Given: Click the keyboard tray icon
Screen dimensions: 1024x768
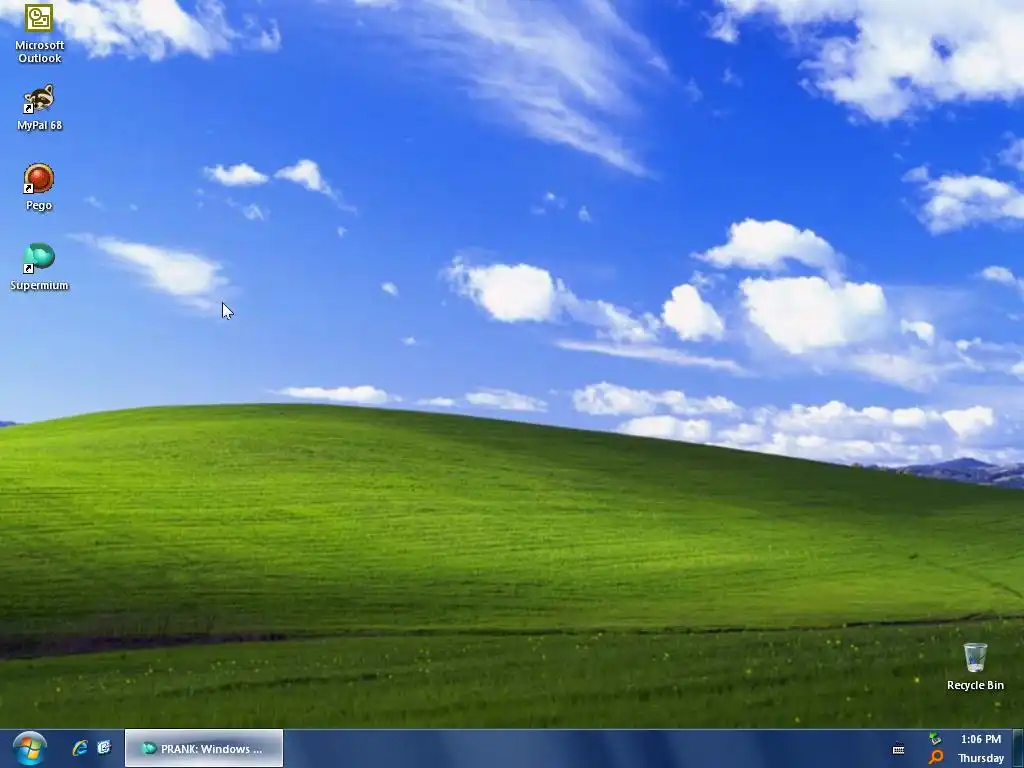Looking at the screenshot, I should click(x=899, y=749).
